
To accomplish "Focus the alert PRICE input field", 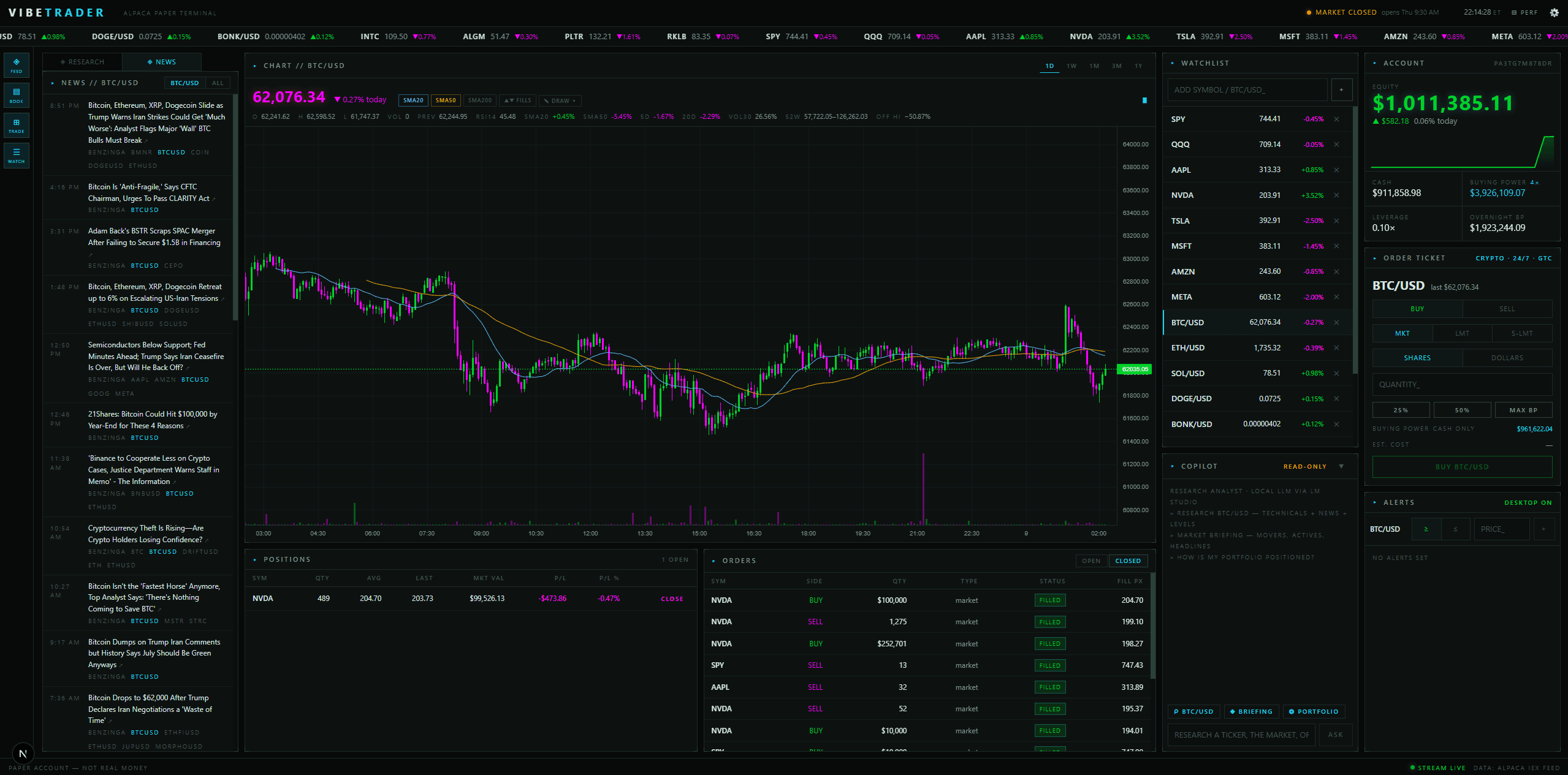I will pos(1502,529).
